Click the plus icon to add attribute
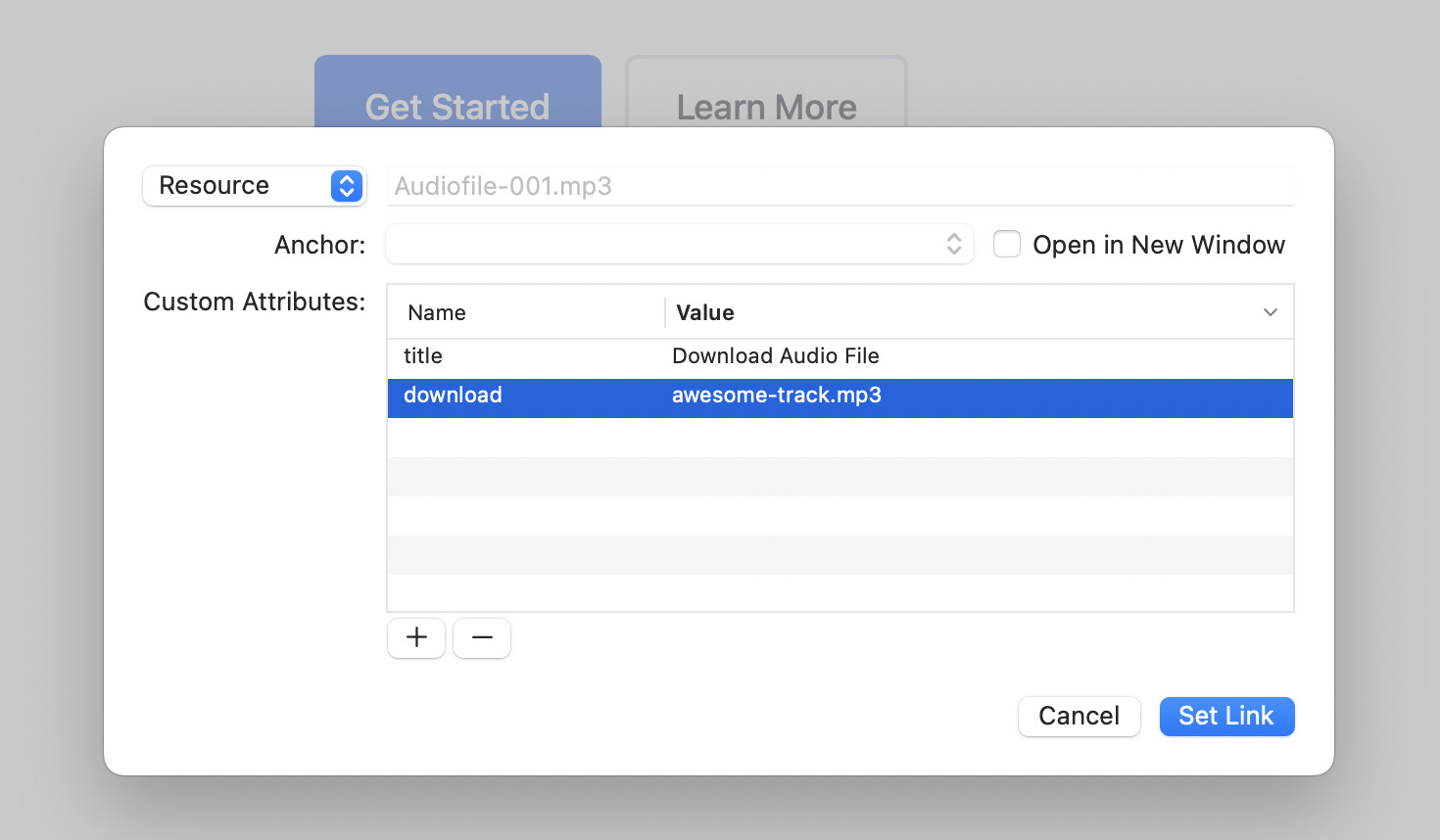This screenshot has width=1440, height=840. pyautogui.click(x=416, y=637)
